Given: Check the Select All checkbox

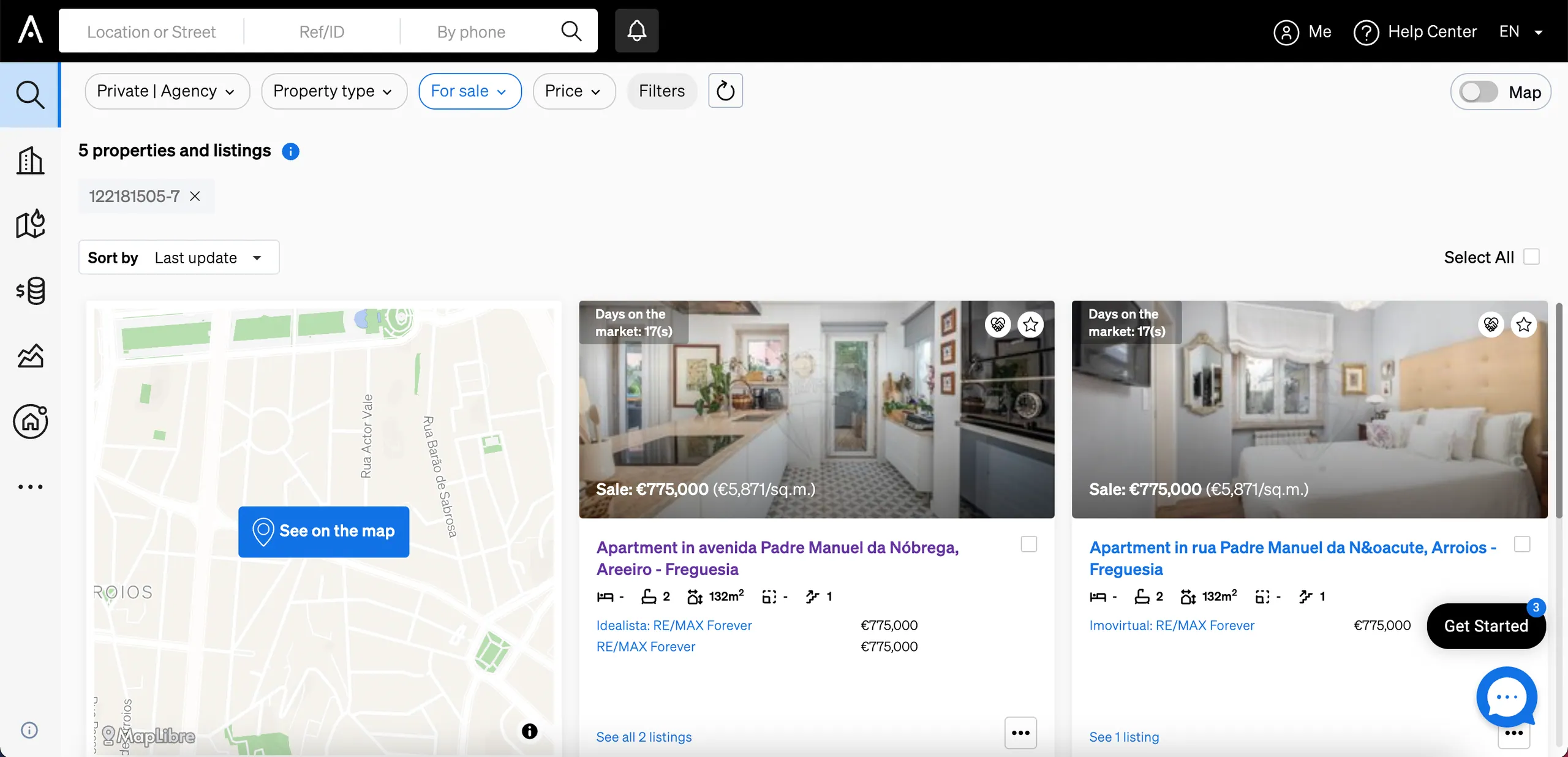Looking at the screenshot, I should 1531,257.
